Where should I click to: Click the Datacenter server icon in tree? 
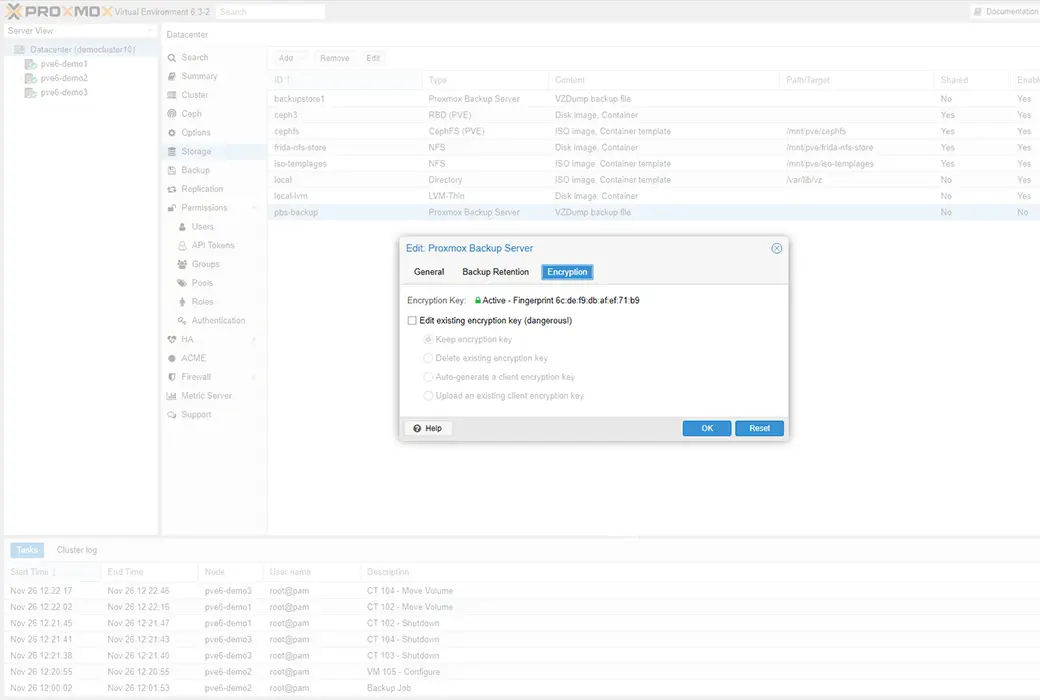tap(20, 50)
